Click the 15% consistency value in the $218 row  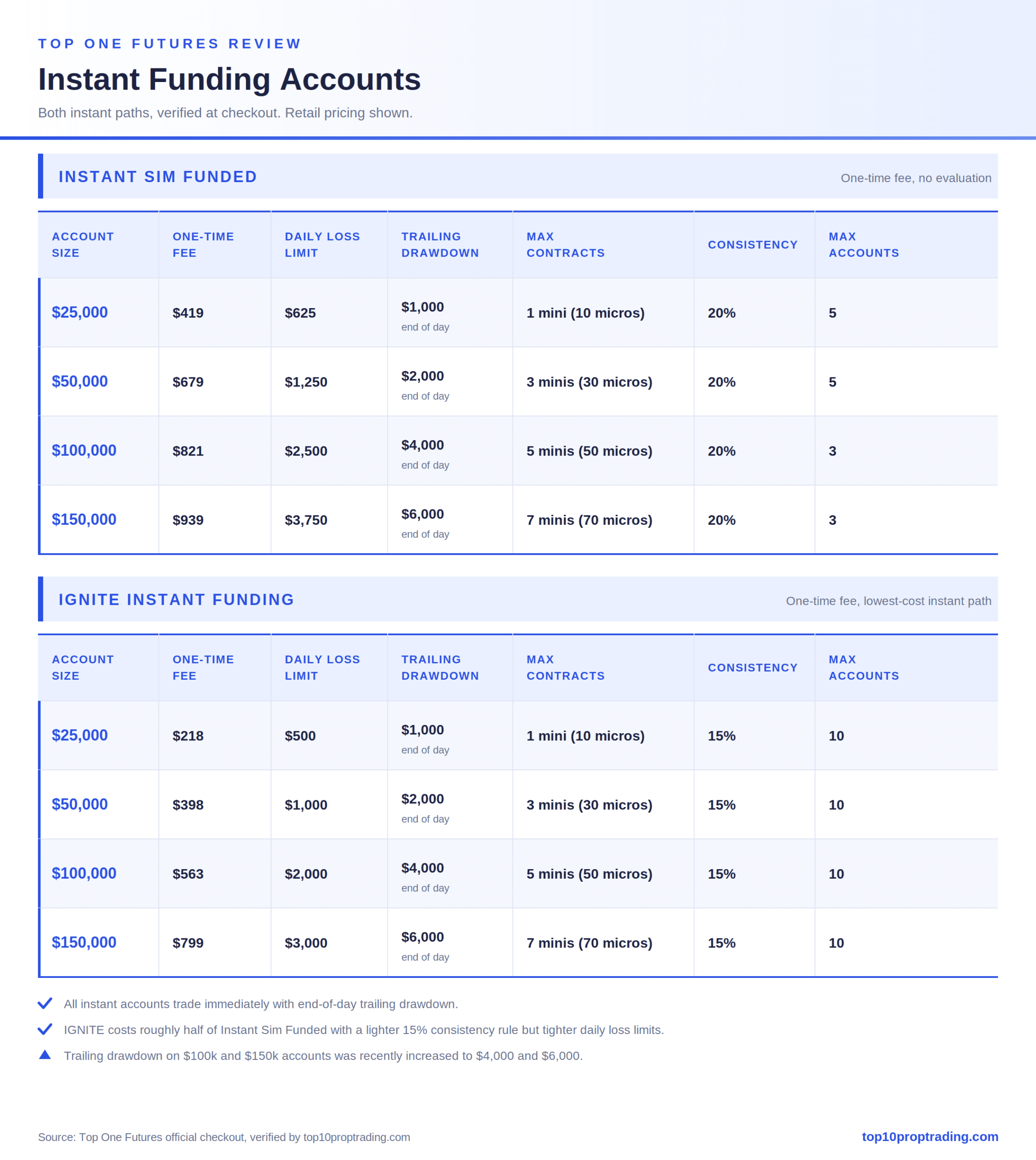tap(721, 736)
